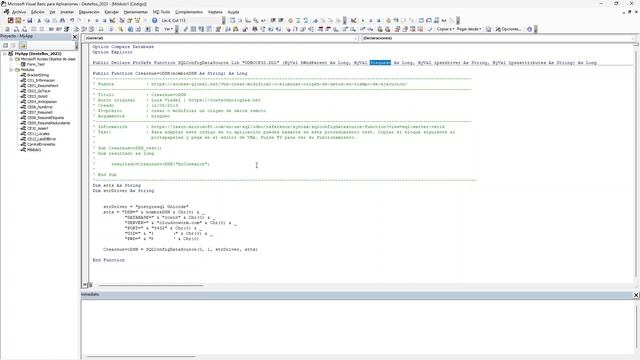Collapse the Módulos folder
640x360 pixels.
[11, 69]
